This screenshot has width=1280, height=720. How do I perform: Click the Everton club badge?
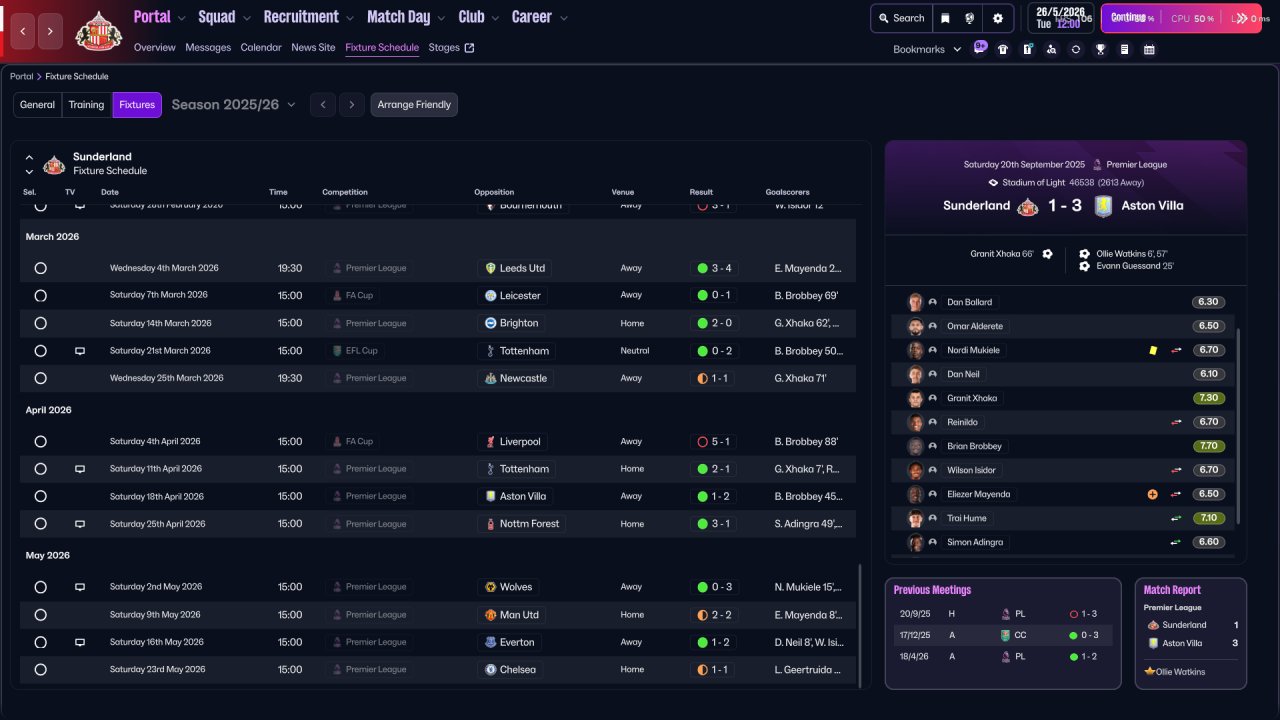click(x=490, y=642)
